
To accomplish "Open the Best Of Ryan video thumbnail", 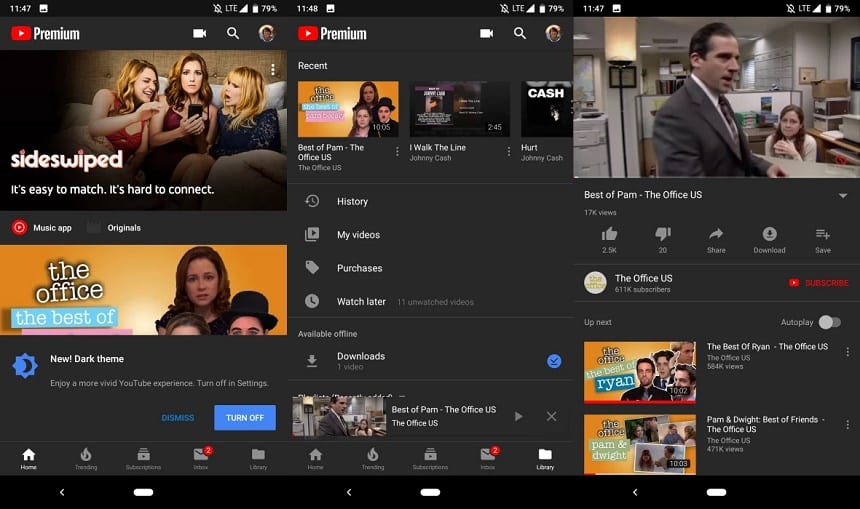I will pyautogui.click(x=639, y=371).
